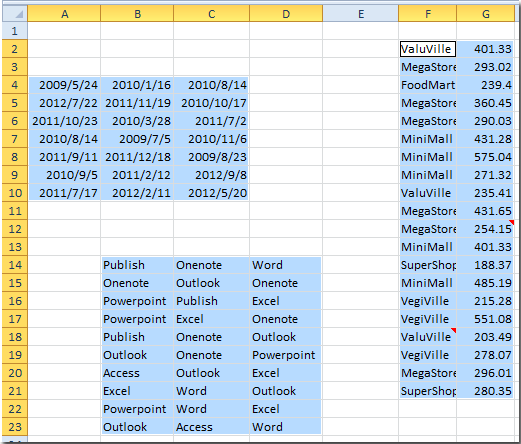Click the commented cell with 254.15

coord(486,229)
